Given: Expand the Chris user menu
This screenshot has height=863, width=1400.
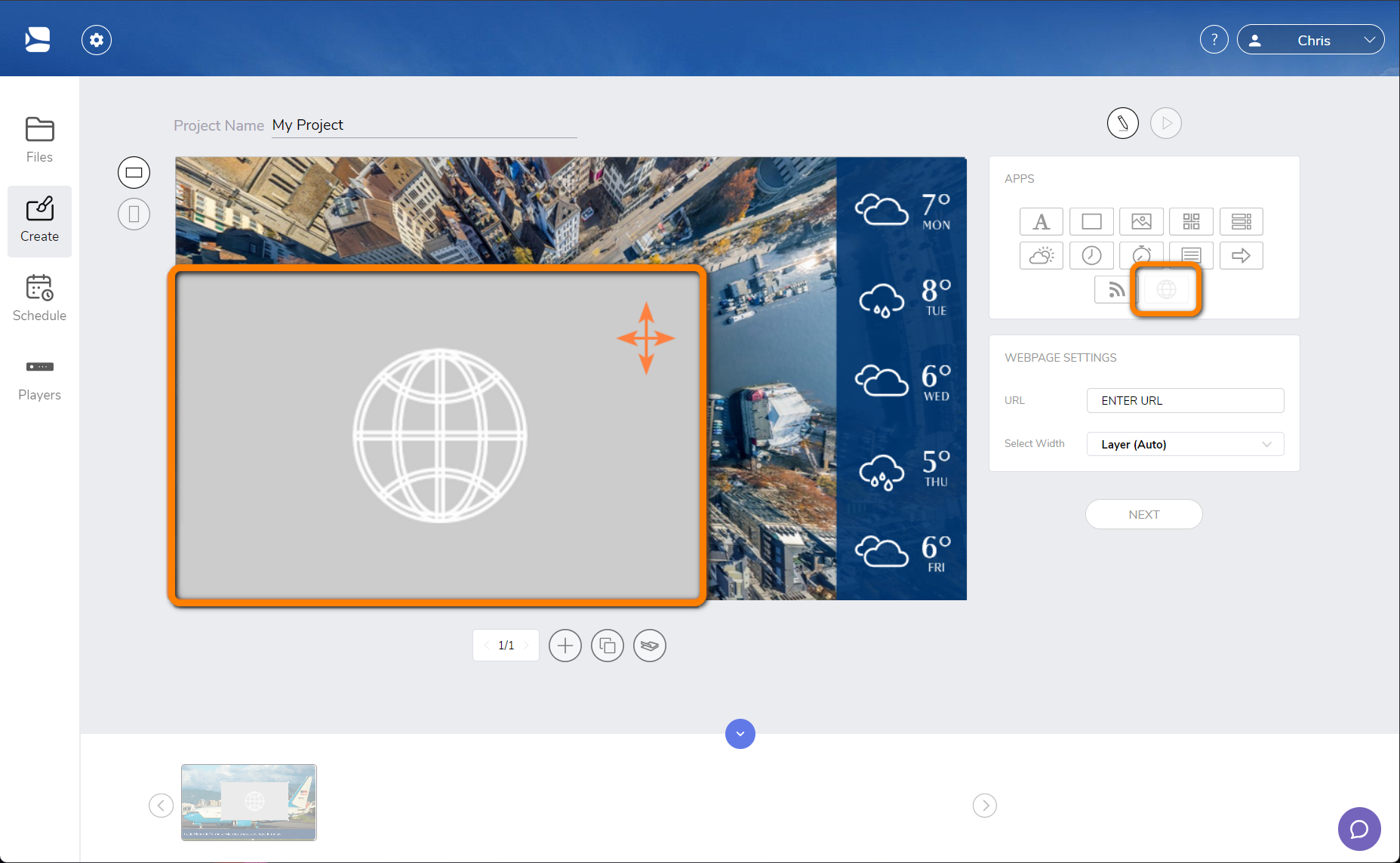Looking at the screenshot, I should click(1310, 40).
